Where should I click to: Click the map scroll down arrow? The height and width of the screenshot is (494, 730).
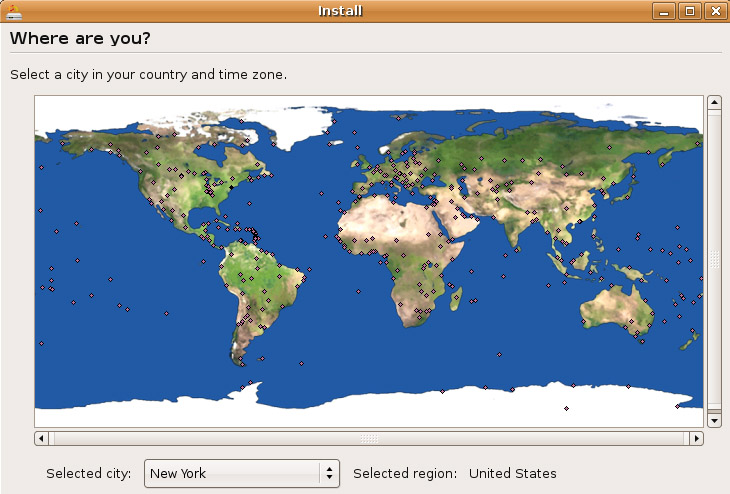coord(714,420)
